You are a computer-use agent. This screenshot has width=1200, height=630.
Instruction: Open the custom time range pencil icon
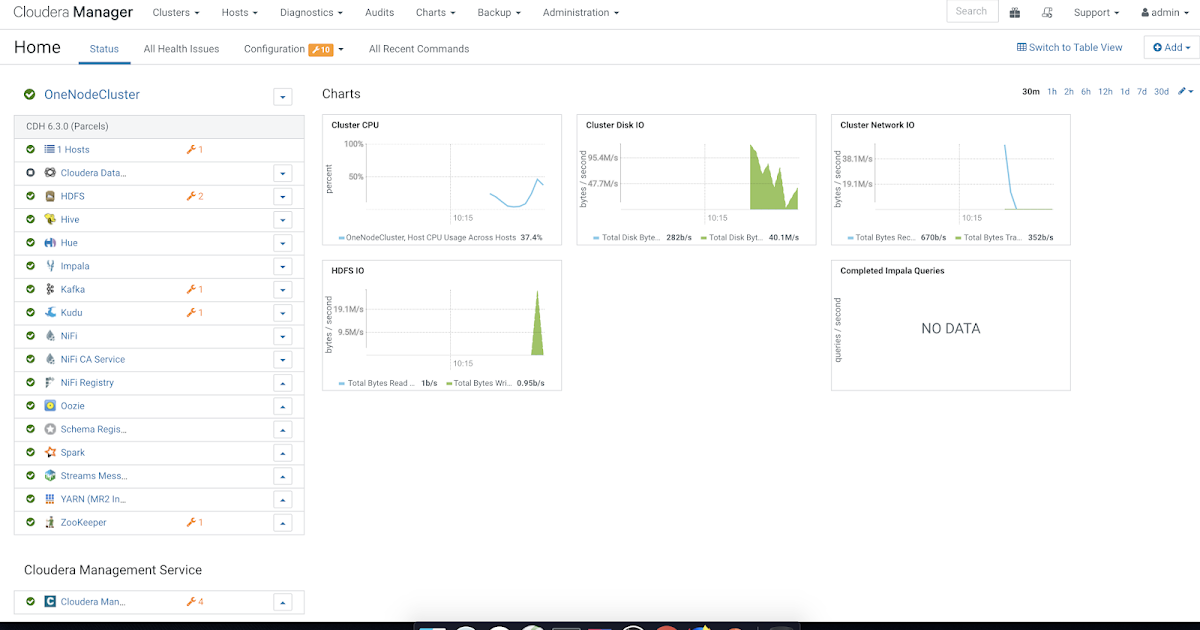1184,90
